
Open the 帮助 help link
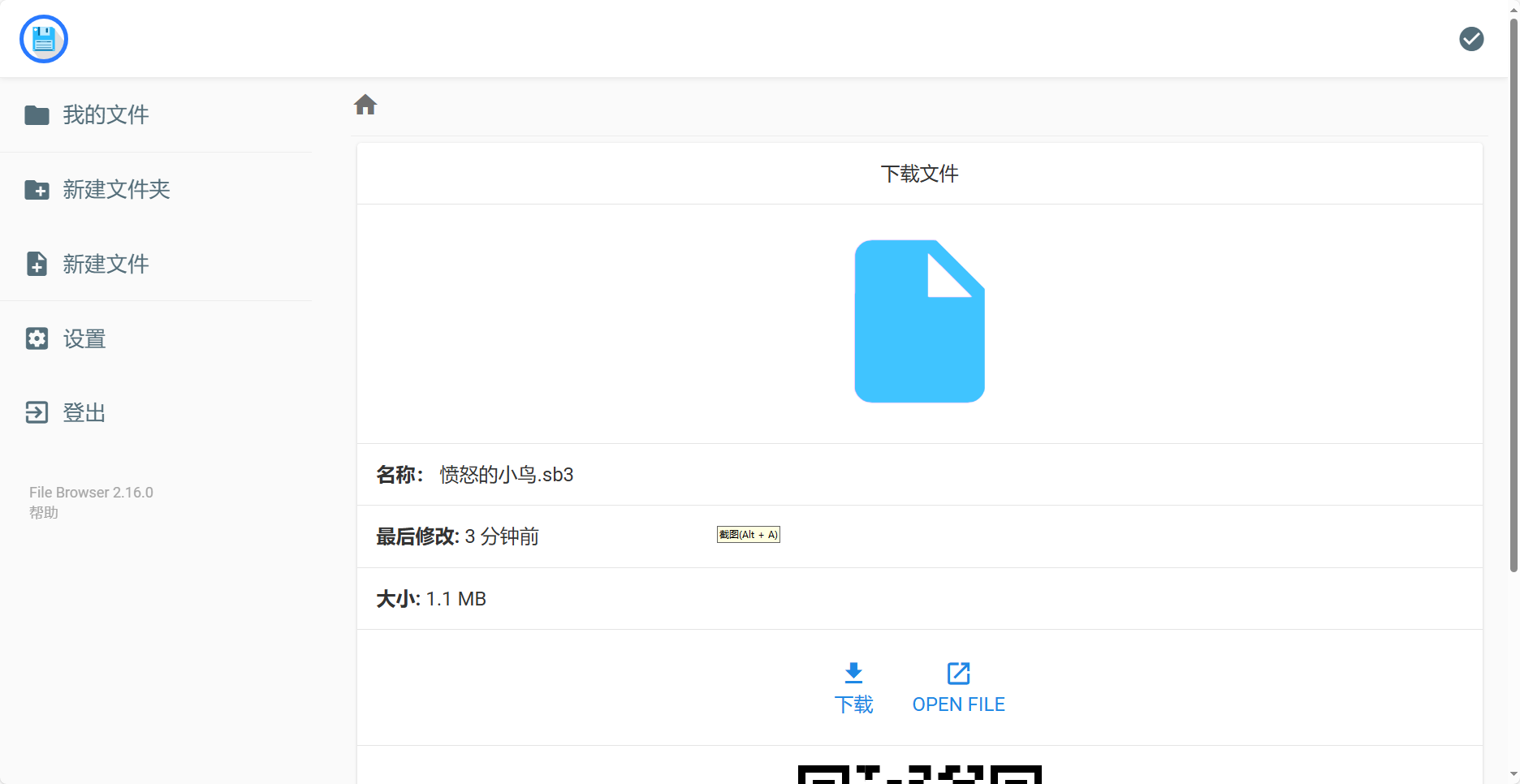pyautogui.click(x=44, y=513)
